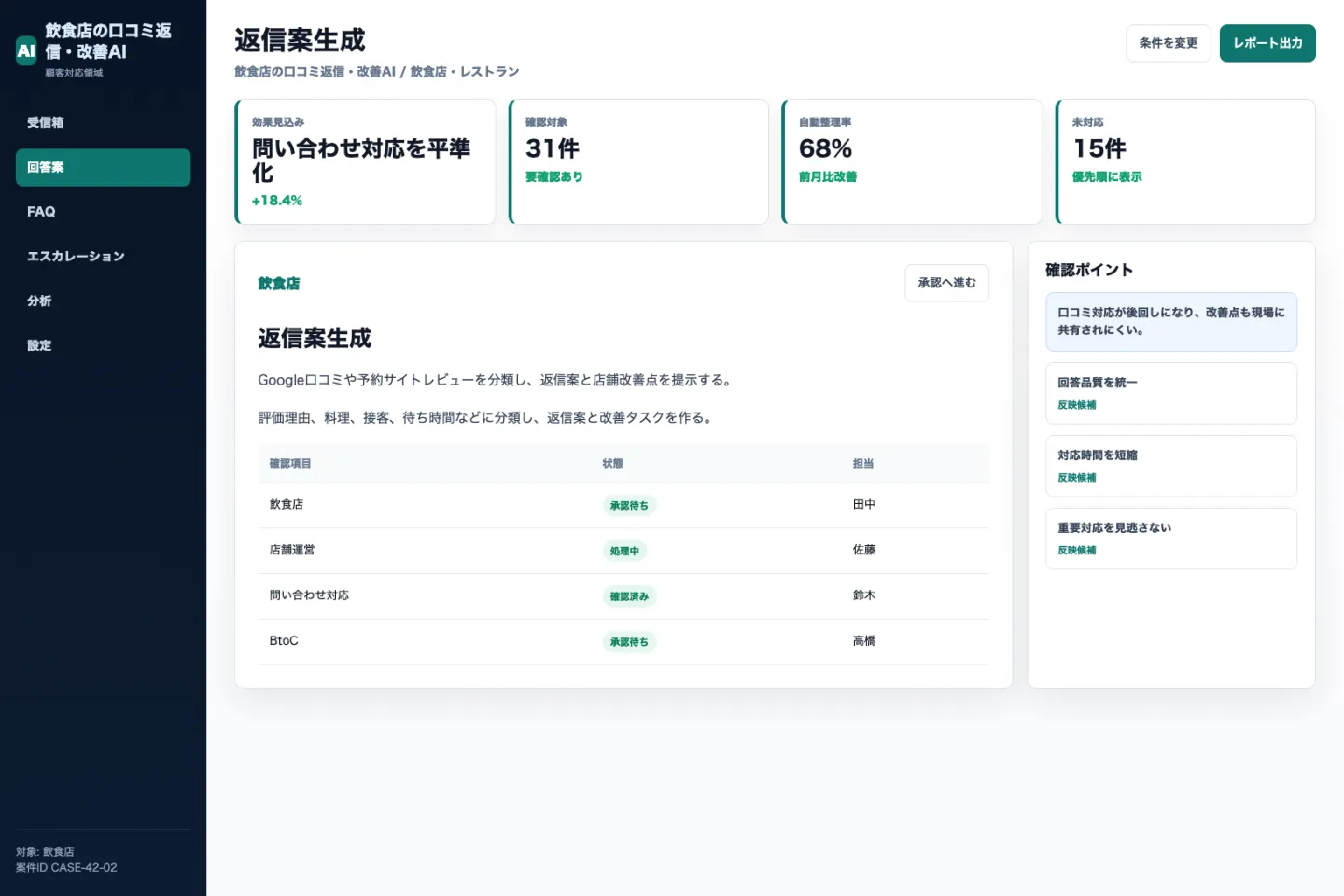Click assignee 田中 in the table

point(864,504)
